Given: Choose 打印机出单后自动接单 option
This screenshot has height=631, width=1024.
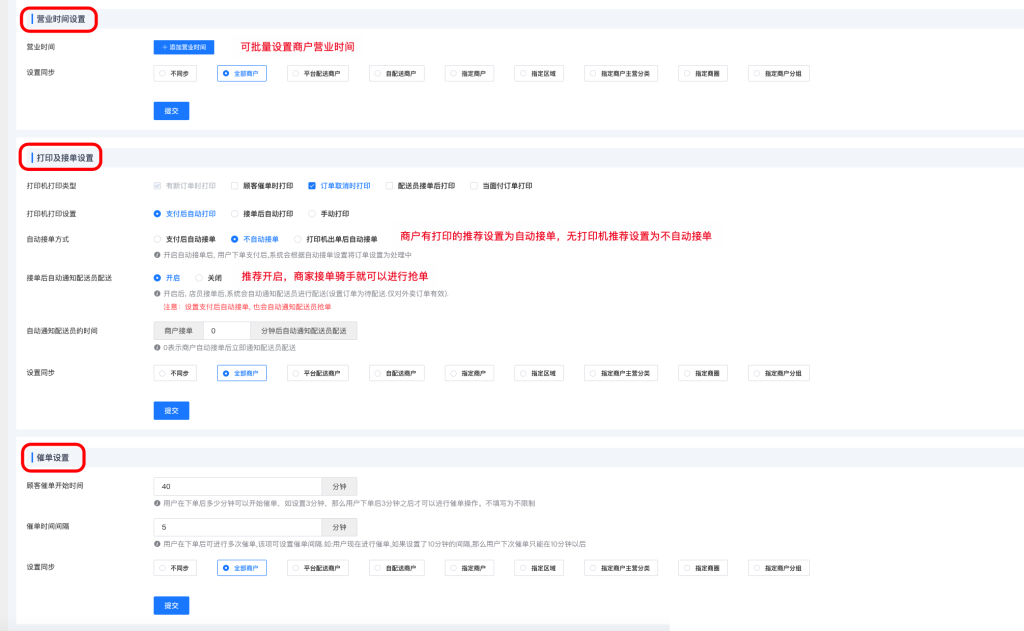Looking at the screenshot, I should click(x=297, y=239).
